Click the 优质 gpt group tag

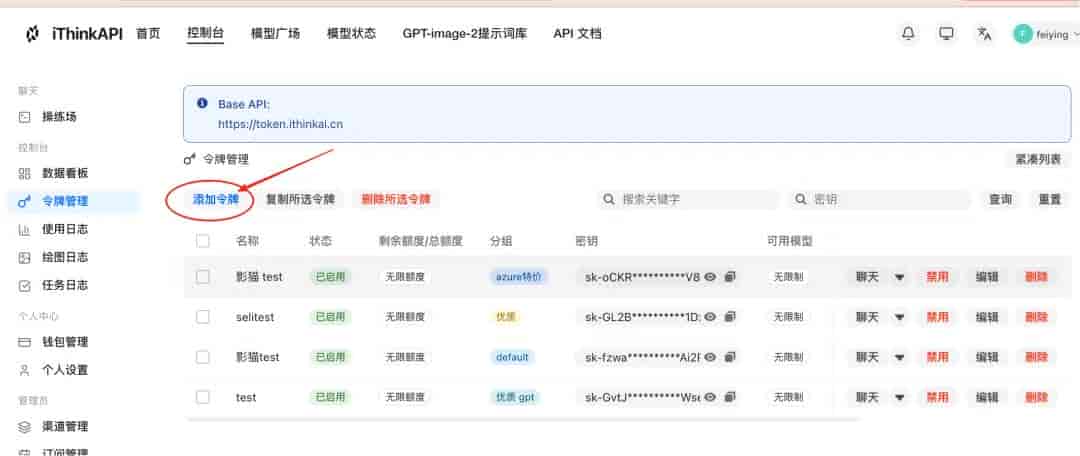coord(515,397)
